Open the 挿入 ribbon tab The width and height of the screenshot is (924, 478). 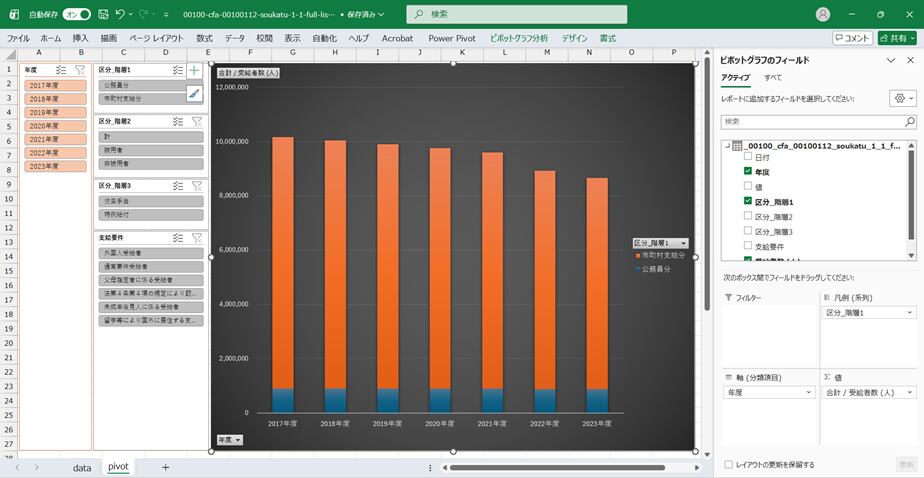tap(81, 38)
